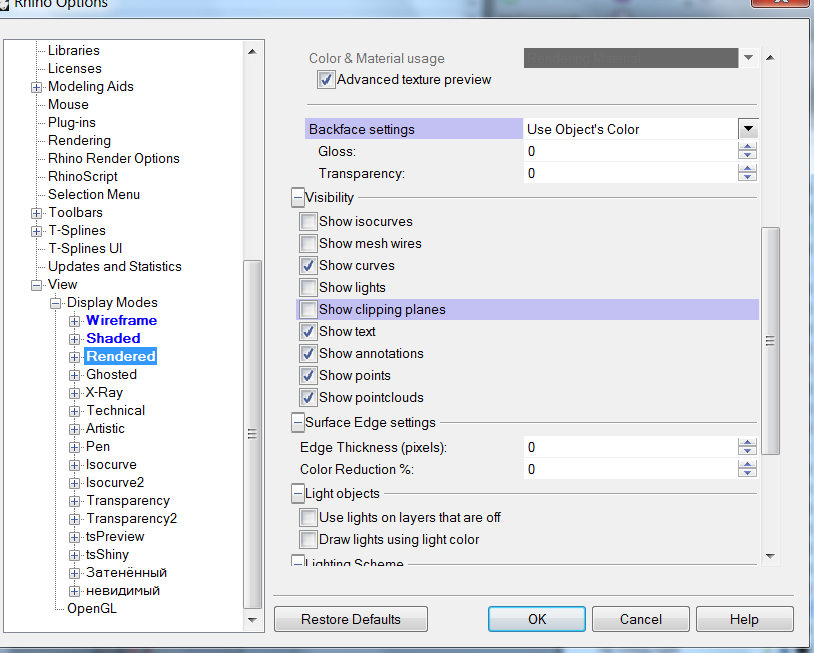Screen dimensions: 814x653
Task: Uncheck Show points checkbox
Action: (x=308, y=375)
